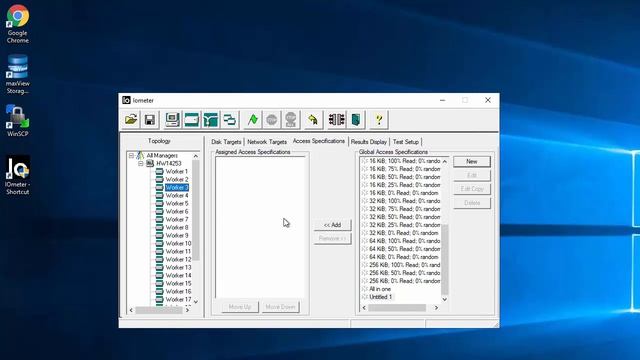Screen dimensions: 640x360
Task: Click global specifications list scroll up arrow
Action: coord(444,161)
